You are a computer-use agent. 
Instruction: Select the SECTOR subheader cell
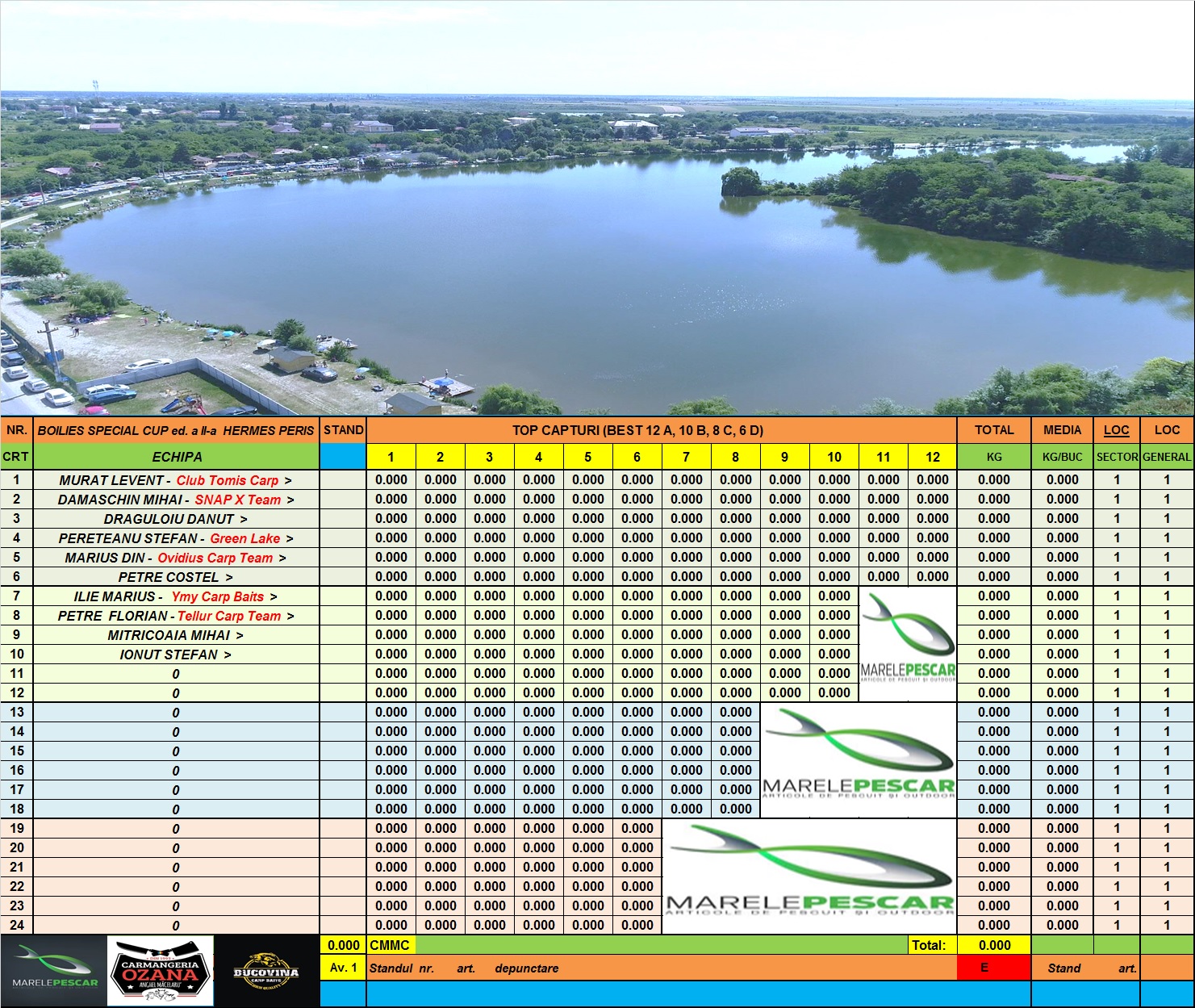pos(1117,457)
